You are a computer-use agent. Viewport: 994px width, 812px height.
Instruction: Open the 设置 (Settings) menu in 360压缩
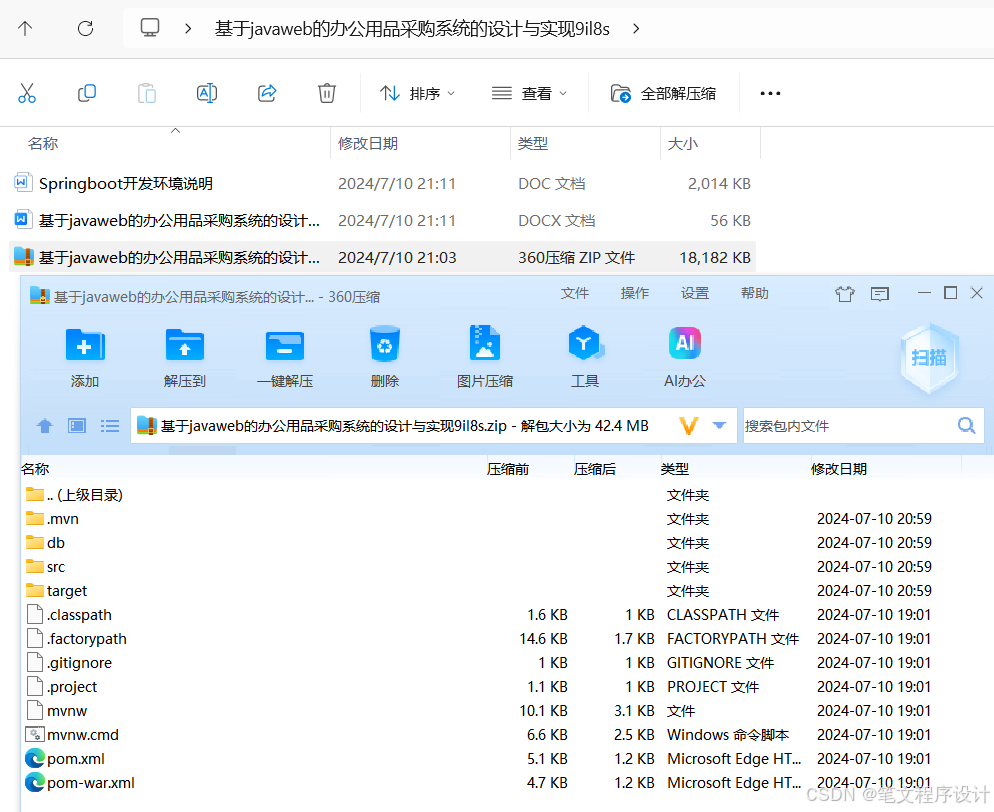coord(695,293)
